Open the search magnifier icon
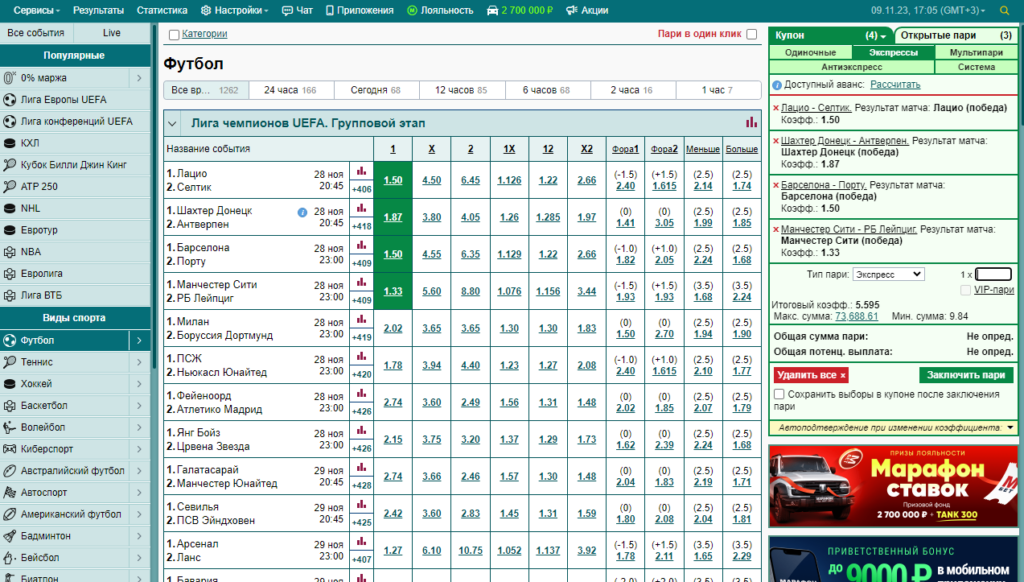The height and width of the screenshot is (582, 1024). pyautogui.click(x=1004, y=10)
